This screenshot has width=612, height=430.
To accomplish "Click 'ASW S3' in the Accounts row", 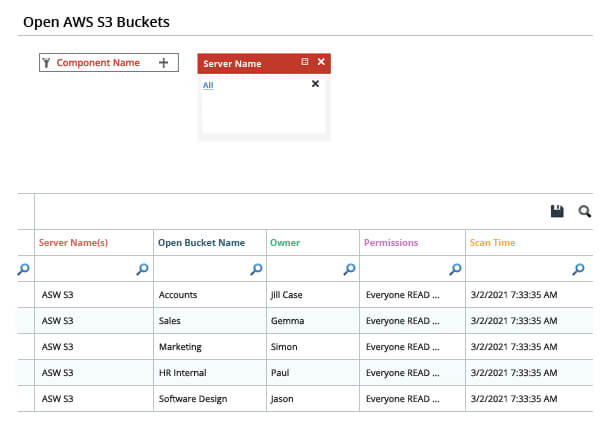I will [x=57, y=295].
